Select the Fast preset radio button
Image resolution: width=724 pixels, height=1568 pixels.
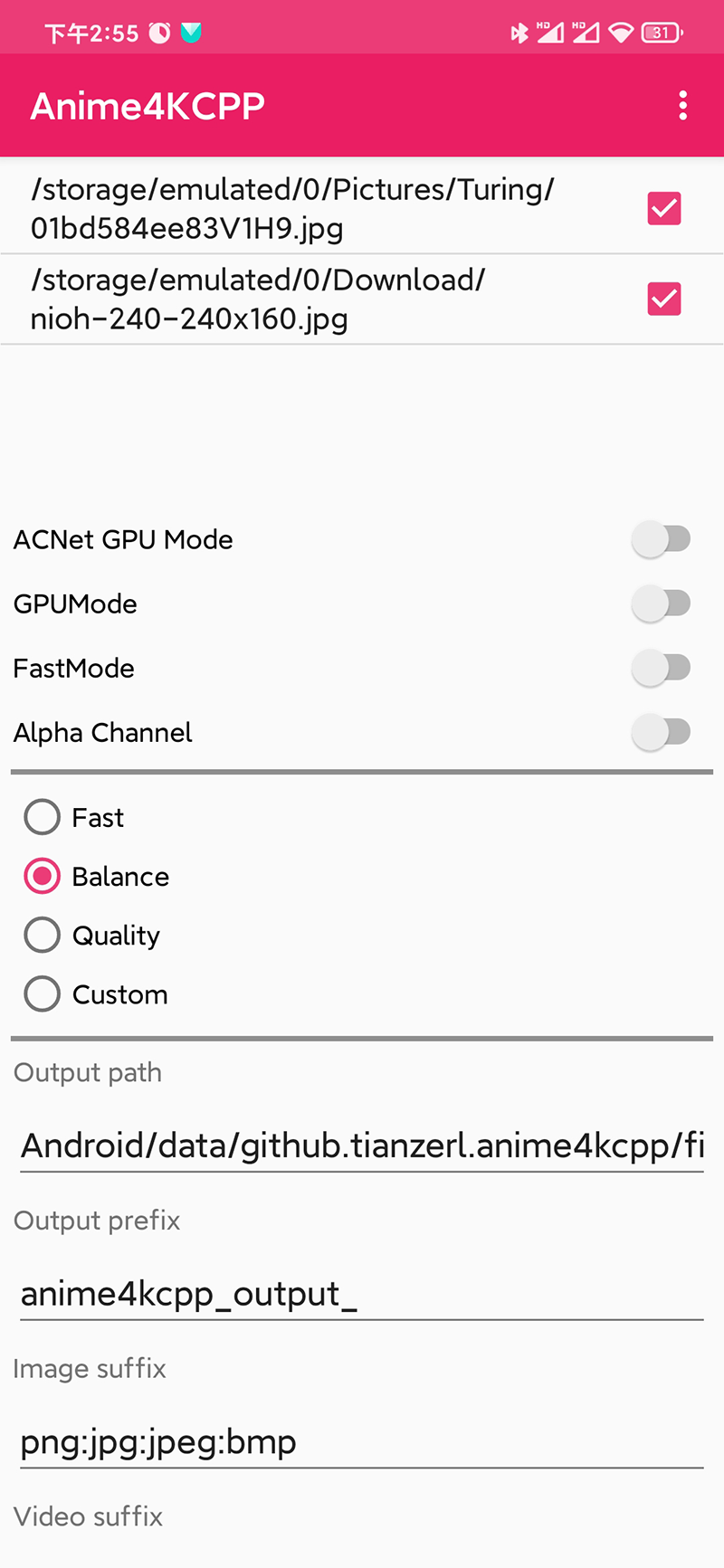(43, 817)
